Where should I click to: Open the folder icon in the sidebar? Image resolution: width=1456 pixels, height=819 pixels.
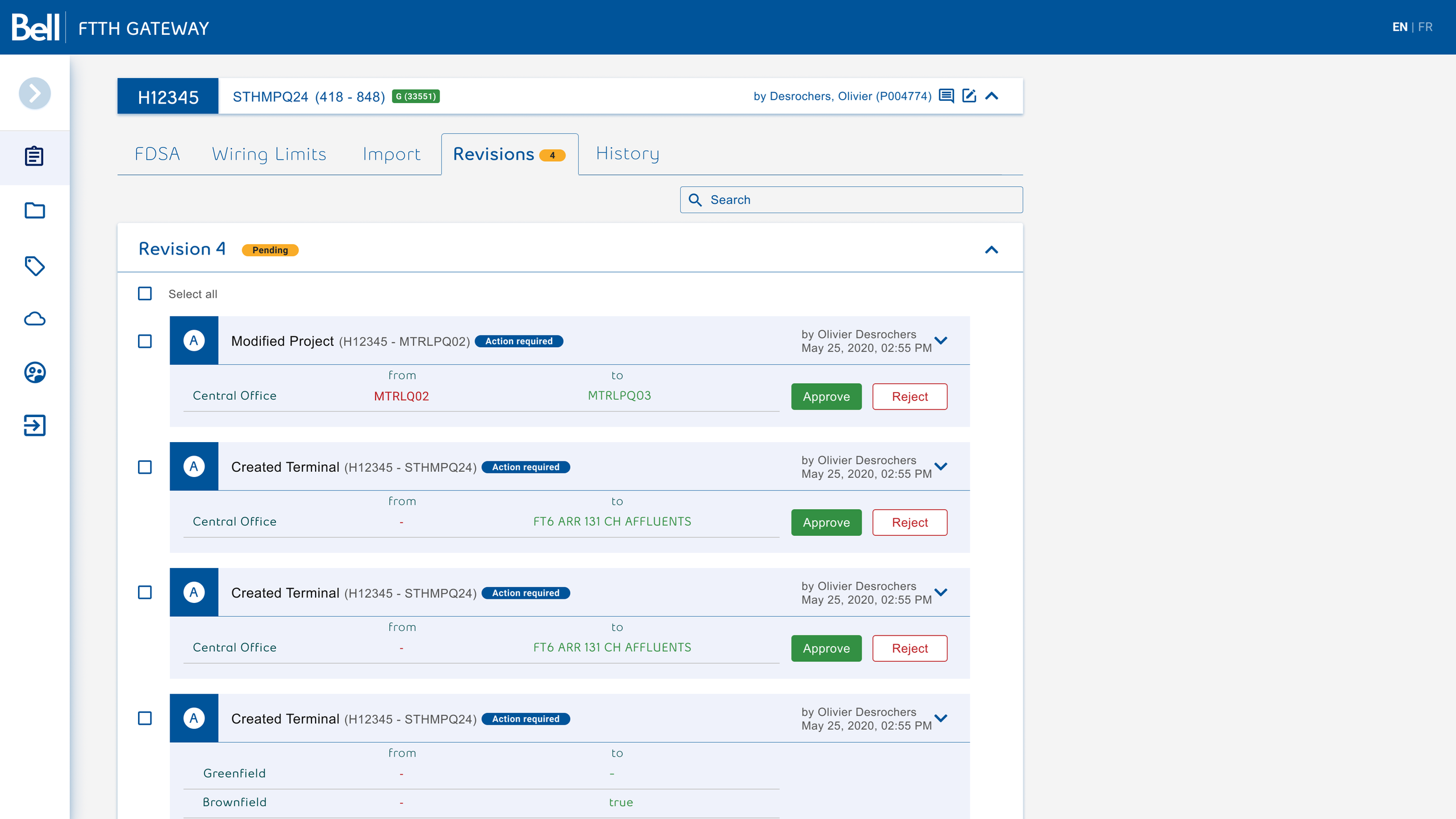coord(34,210)
